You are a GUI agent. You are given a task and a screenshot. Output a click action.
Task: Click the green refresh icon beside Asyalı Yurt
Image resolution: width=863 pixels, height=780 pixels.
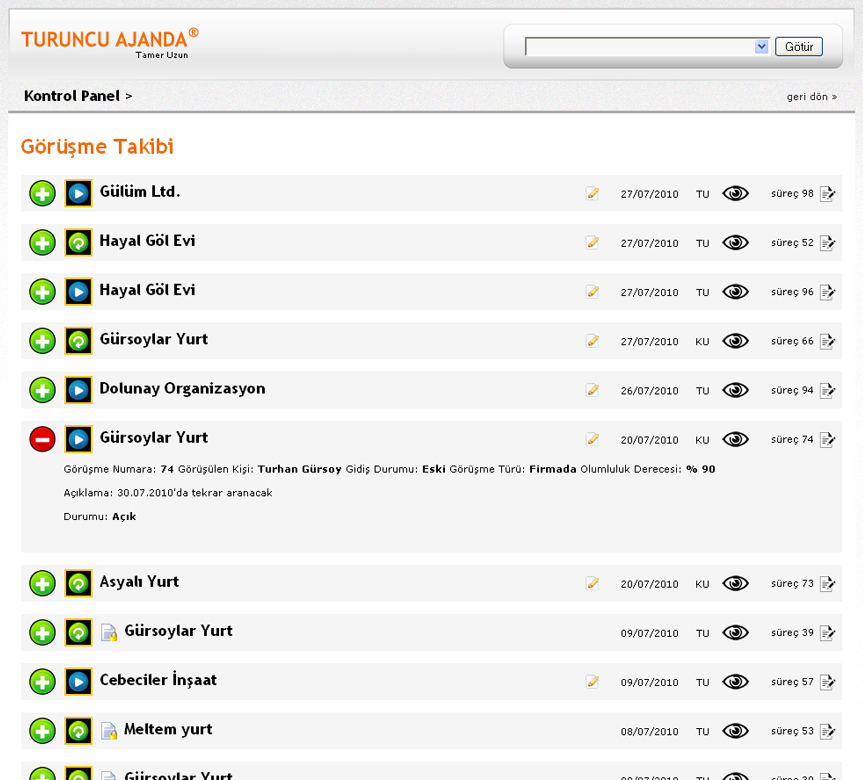(78, 583)
